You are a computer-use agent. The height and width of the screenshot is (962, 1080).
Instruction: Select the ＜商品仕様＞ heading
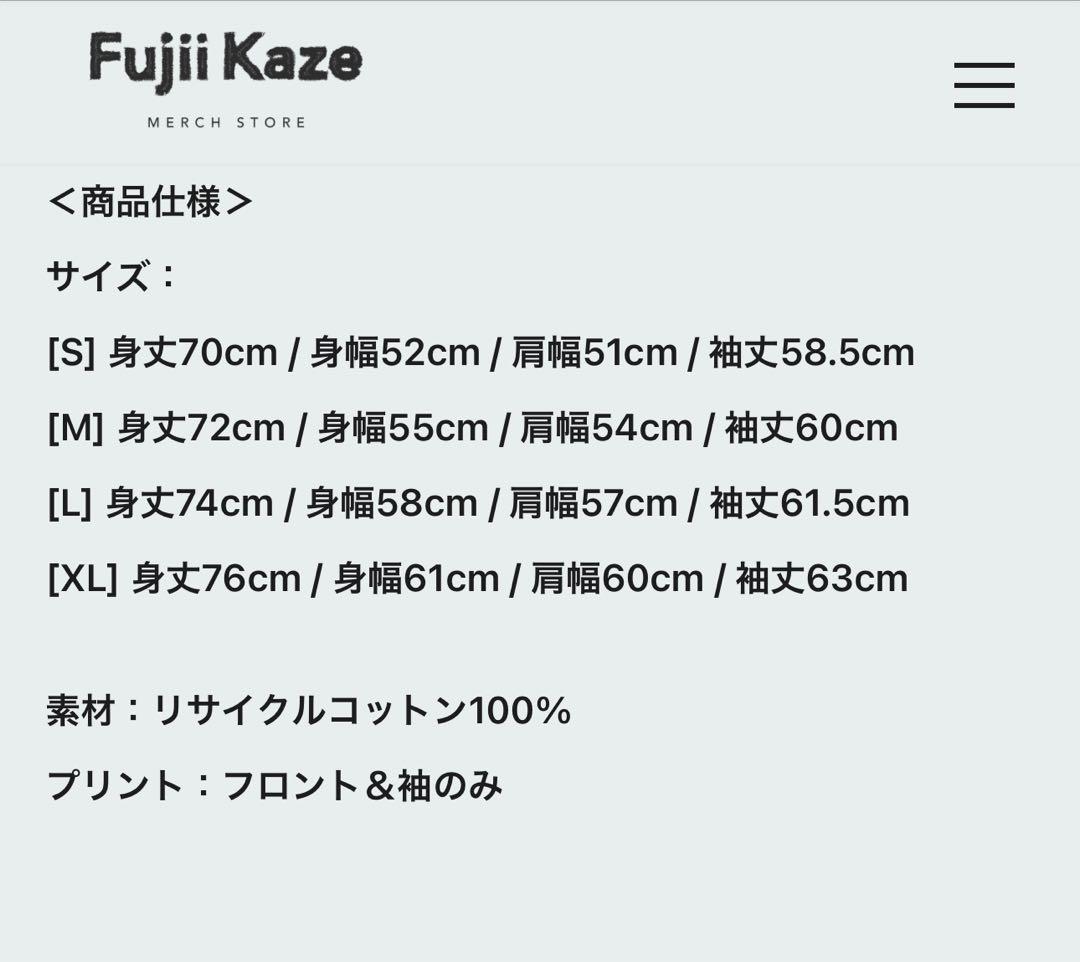coord(150,202)
